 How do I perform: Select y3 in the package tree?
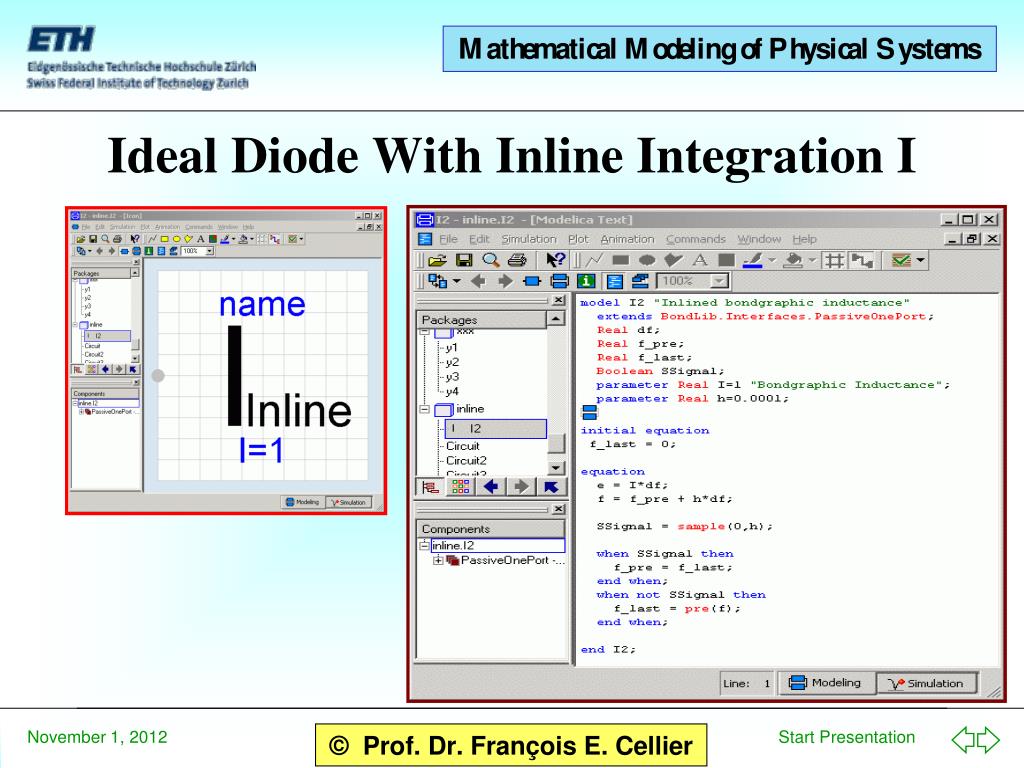(x=452, y=377)
